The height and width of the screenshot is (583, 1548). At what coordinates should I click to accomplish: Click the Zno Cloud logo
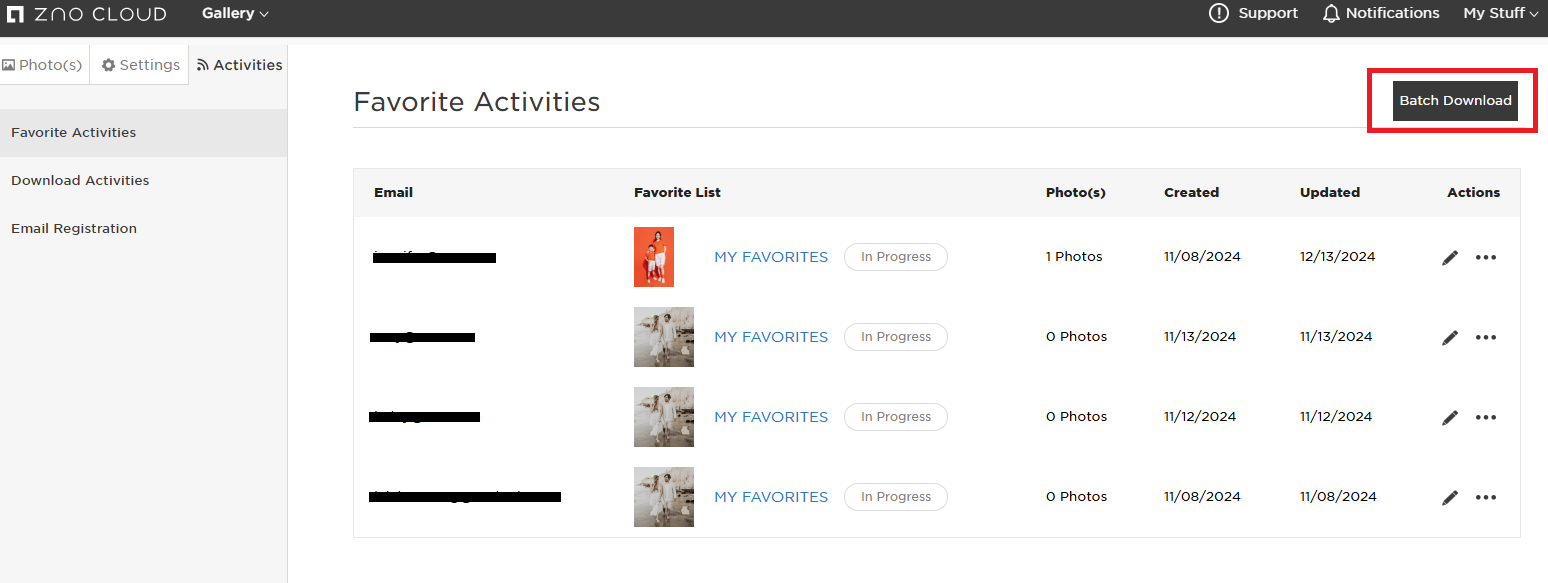[x=86, y=14]
